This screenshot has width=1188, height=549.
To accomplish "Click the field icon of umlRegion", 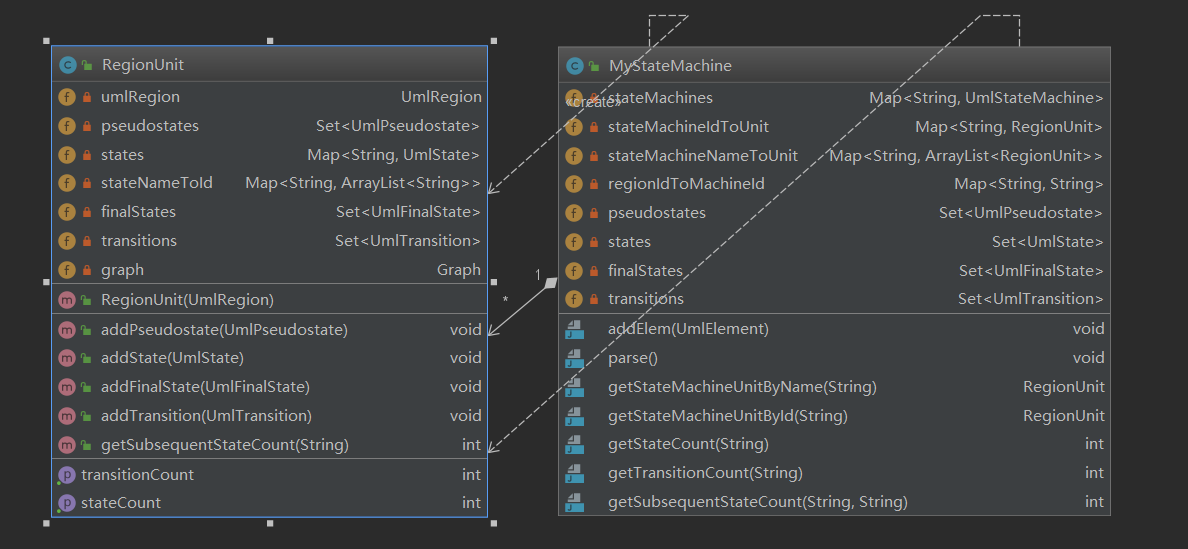I will tap(67, 97).
